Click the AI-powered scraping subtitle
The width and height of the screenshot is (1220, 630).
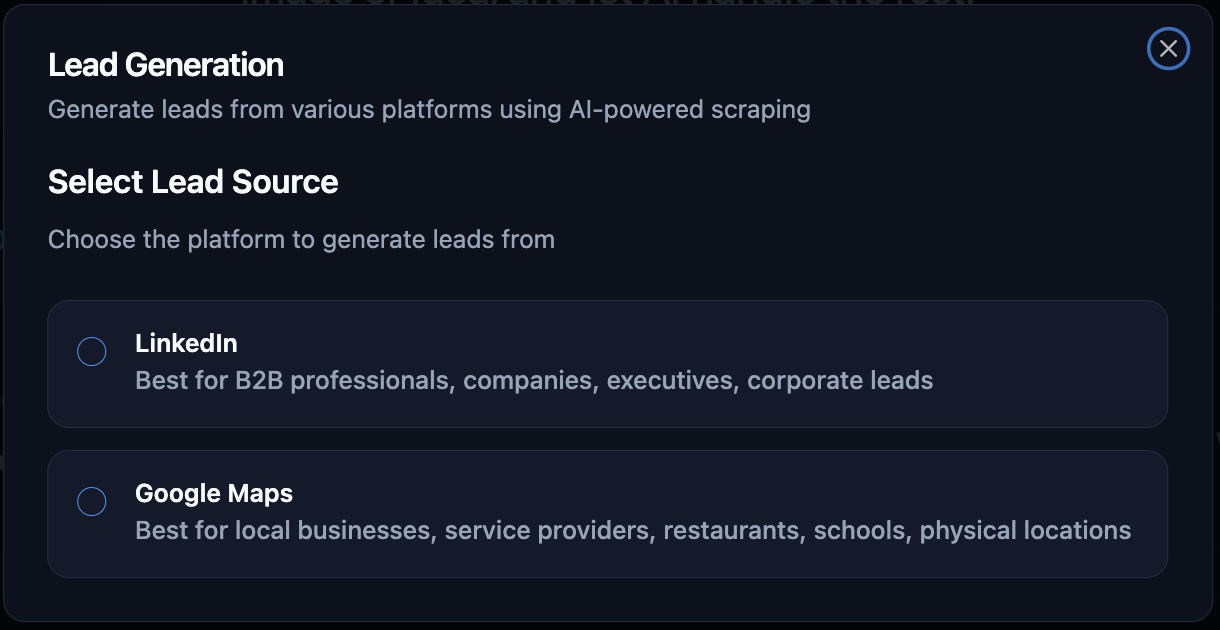[429, 109]
